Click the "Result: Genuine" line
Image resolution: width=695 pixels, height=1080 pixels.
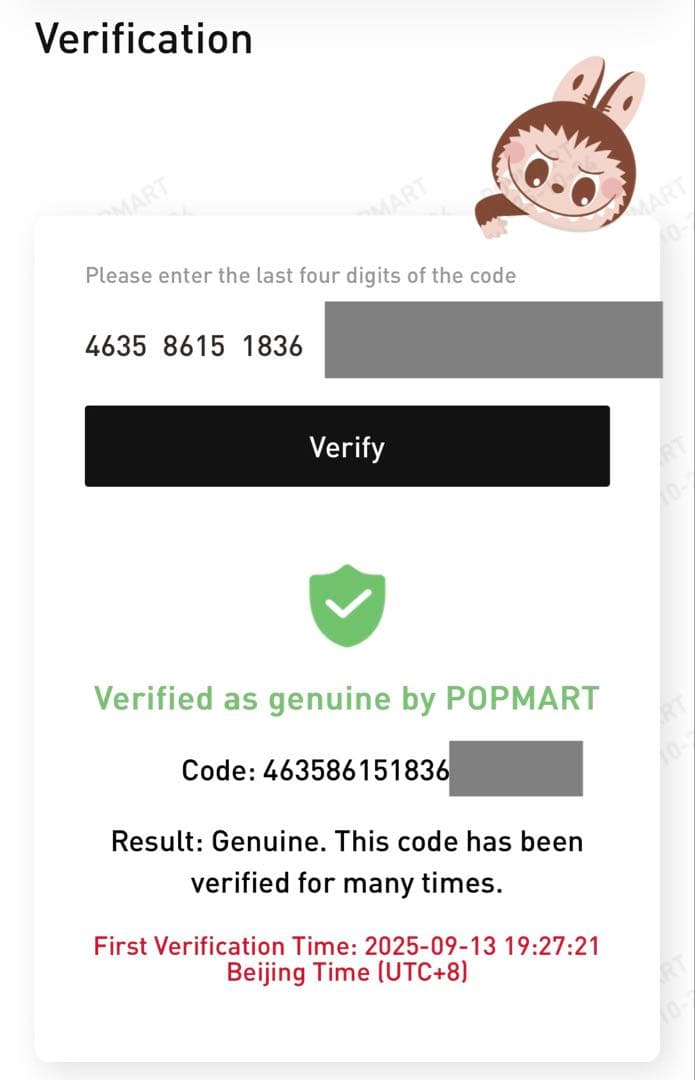tap(346, 841)
